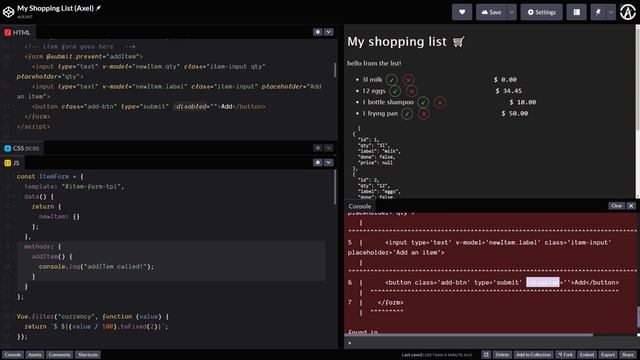Image resolution: width=640 pixels, height=360 pixels.
Task: Click the CodePen logo icon
Action: (x=8, y=12)
